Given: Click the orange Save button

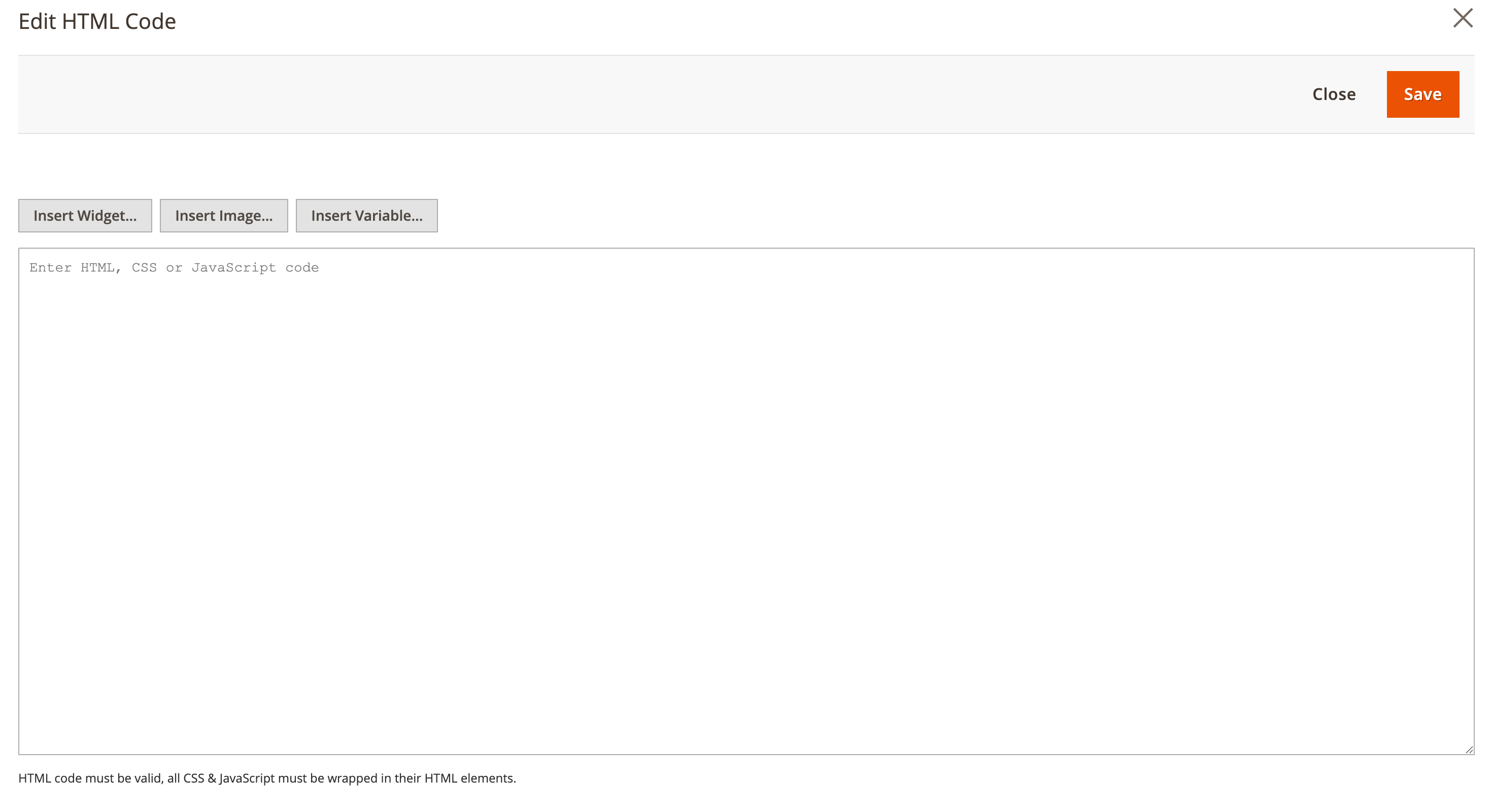Looking at the screenshot, I should coord(1422,94).
